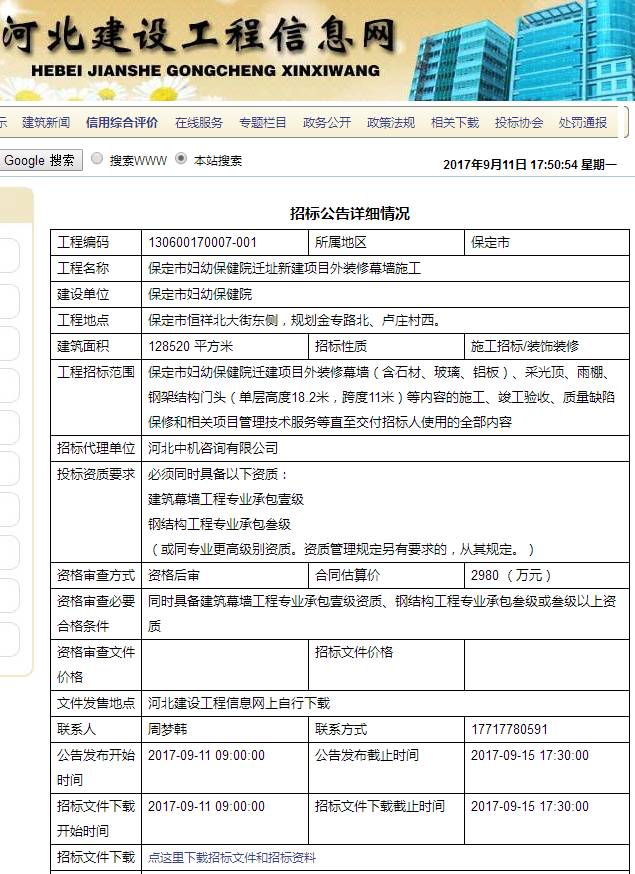635x874 pixels.
Task: Click the project number 130600170007-001 cell
Action: (x=203, y=243)
